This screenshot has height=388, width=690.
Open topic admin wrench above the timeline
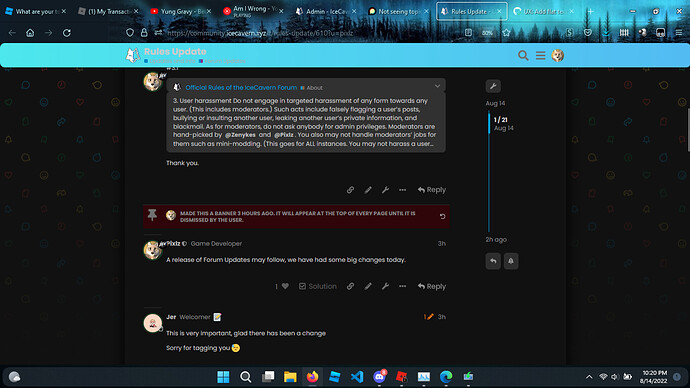(x=493, y=86)
